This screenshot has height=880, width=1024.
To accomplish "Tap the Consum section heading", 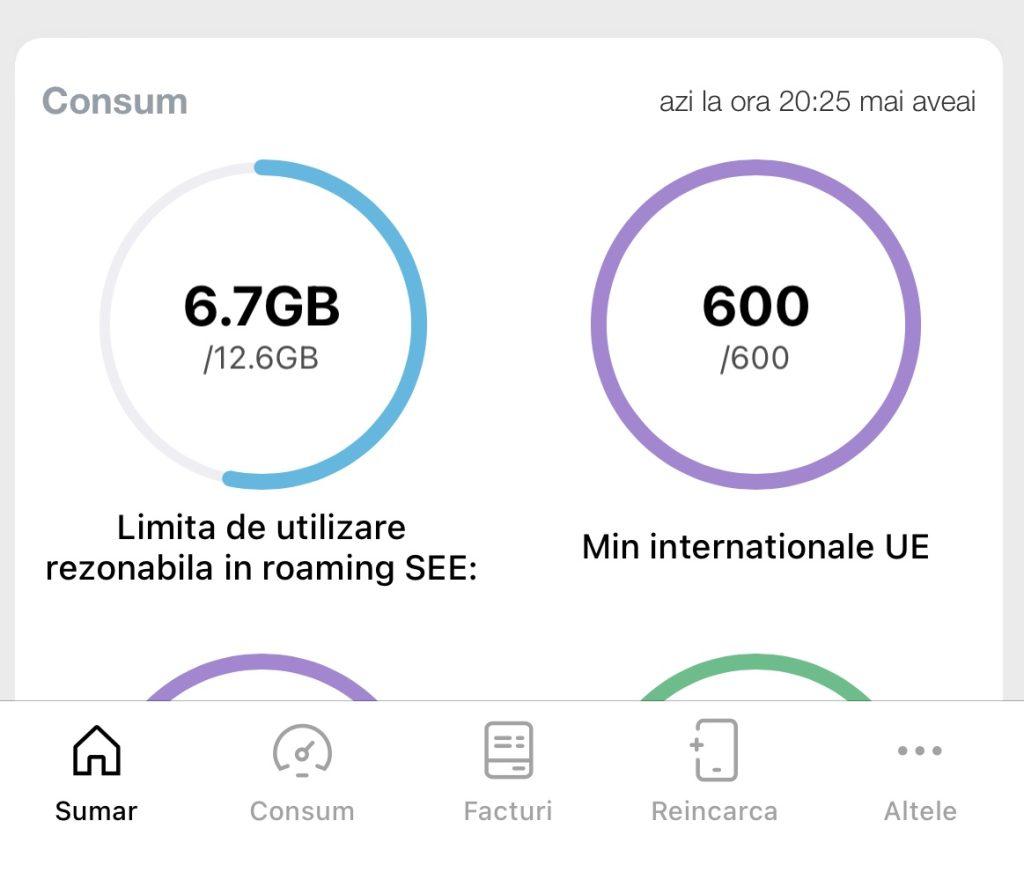I will pyautogui.click(x=115, y=102).
